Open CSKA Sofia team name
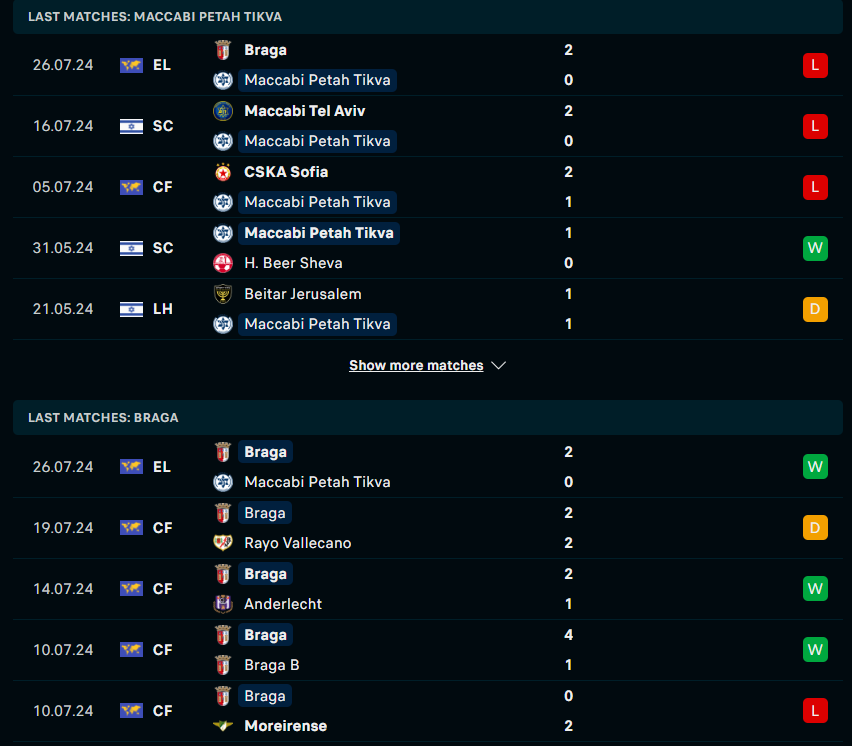Viewport: 852px width, 746px height. click(x=286, y=172)
